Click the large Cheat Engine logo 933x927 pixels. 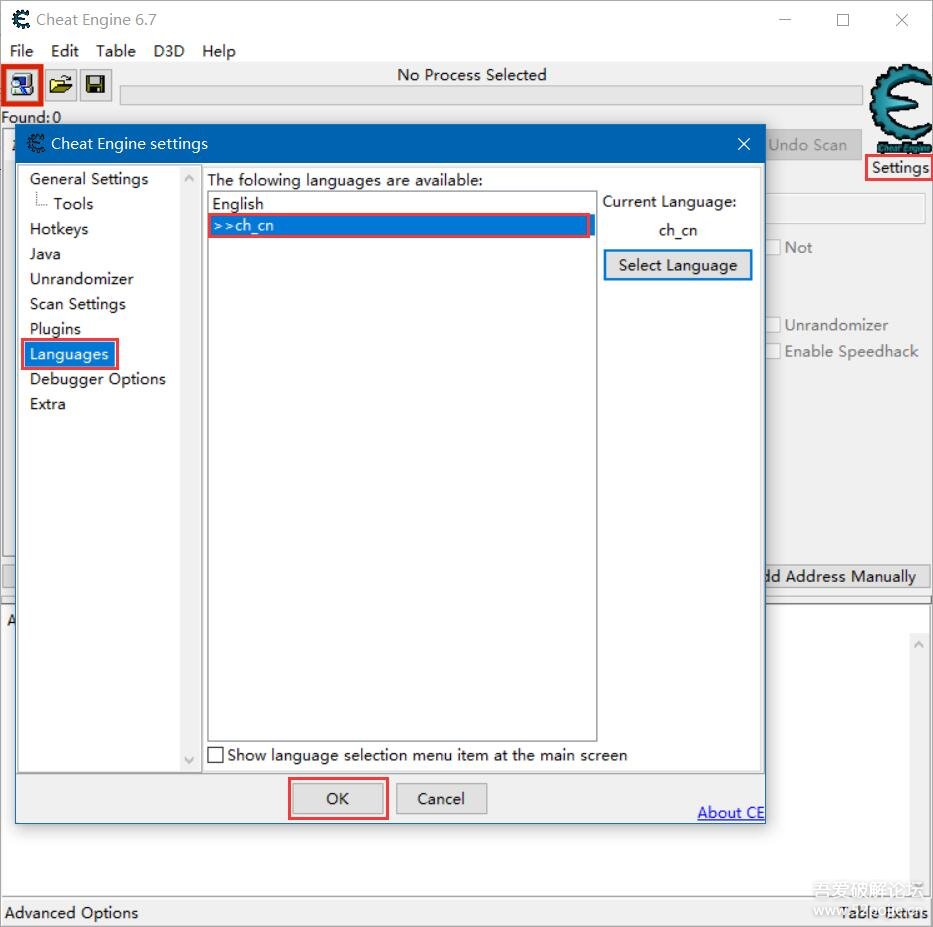pyautogui.click(x=901, y=108)
